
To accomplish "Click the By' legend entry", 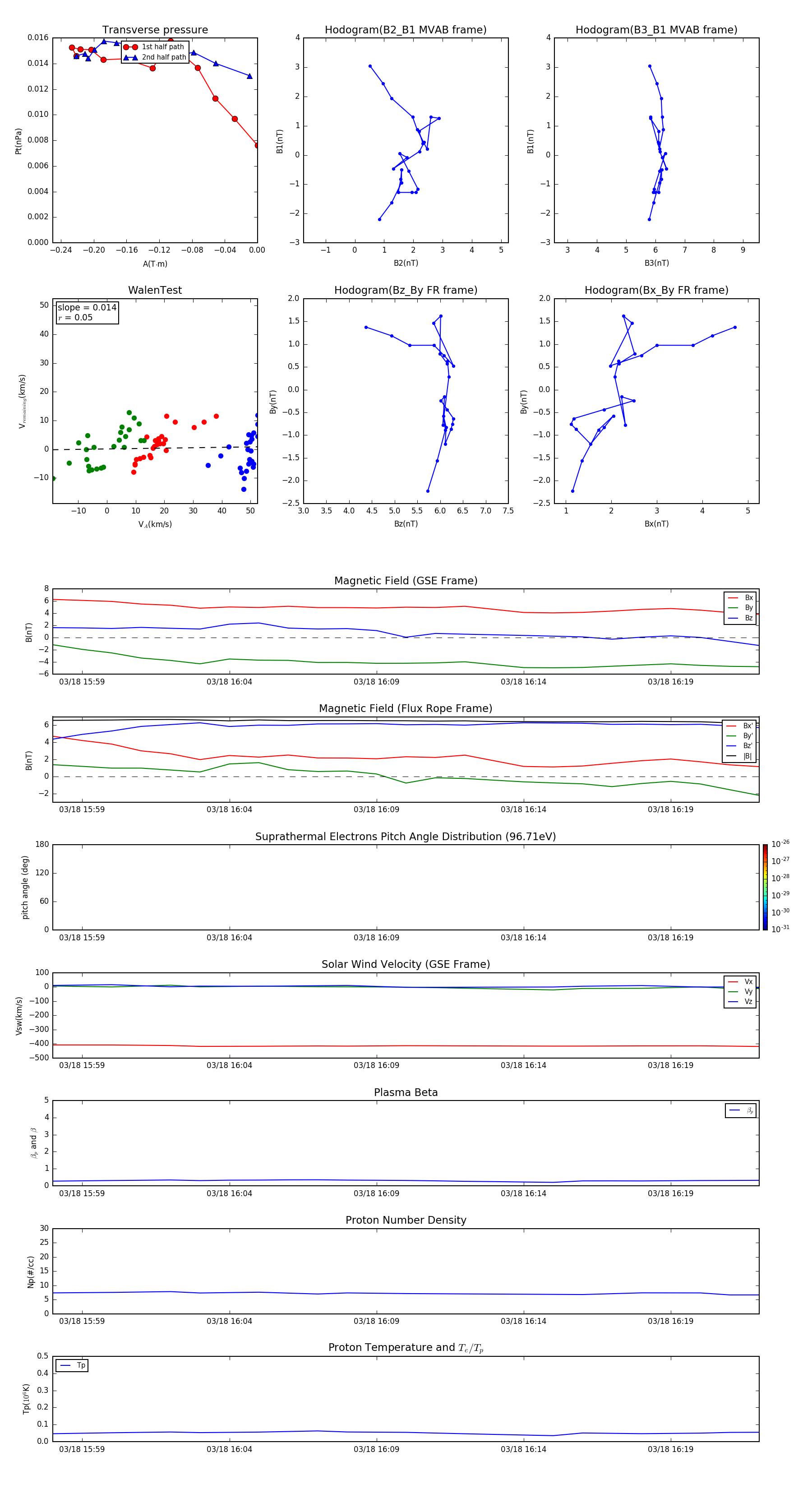I will point(740,736).
